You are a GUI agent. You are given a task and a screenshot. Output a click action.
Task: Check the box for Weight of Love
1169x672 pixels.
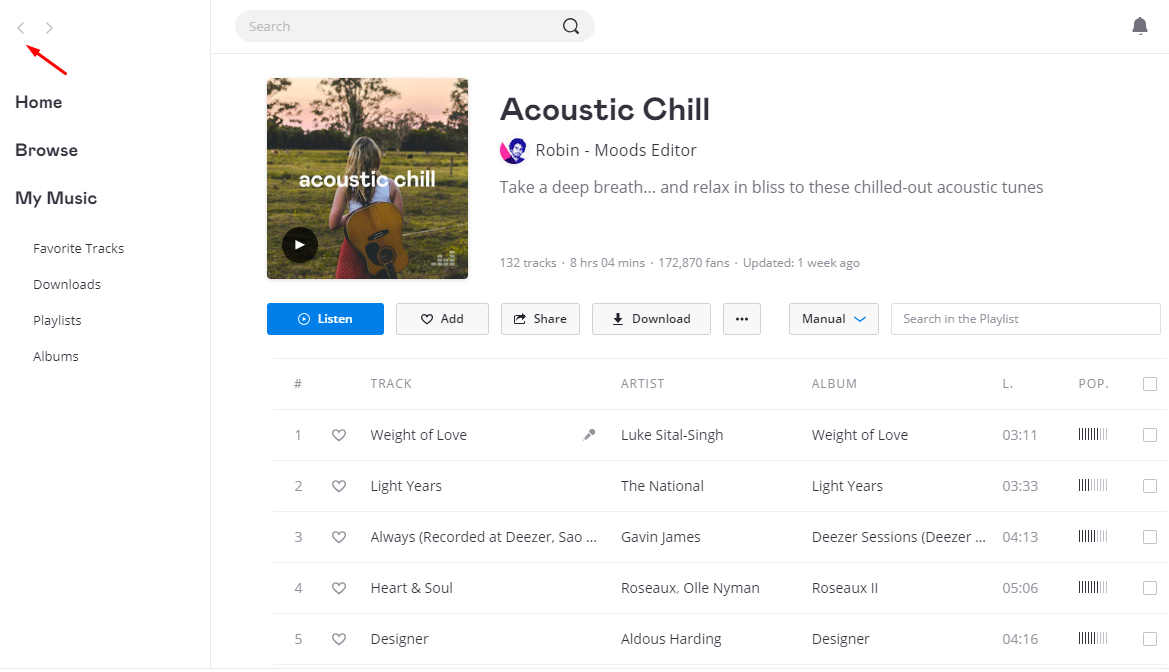[1150, 435]
